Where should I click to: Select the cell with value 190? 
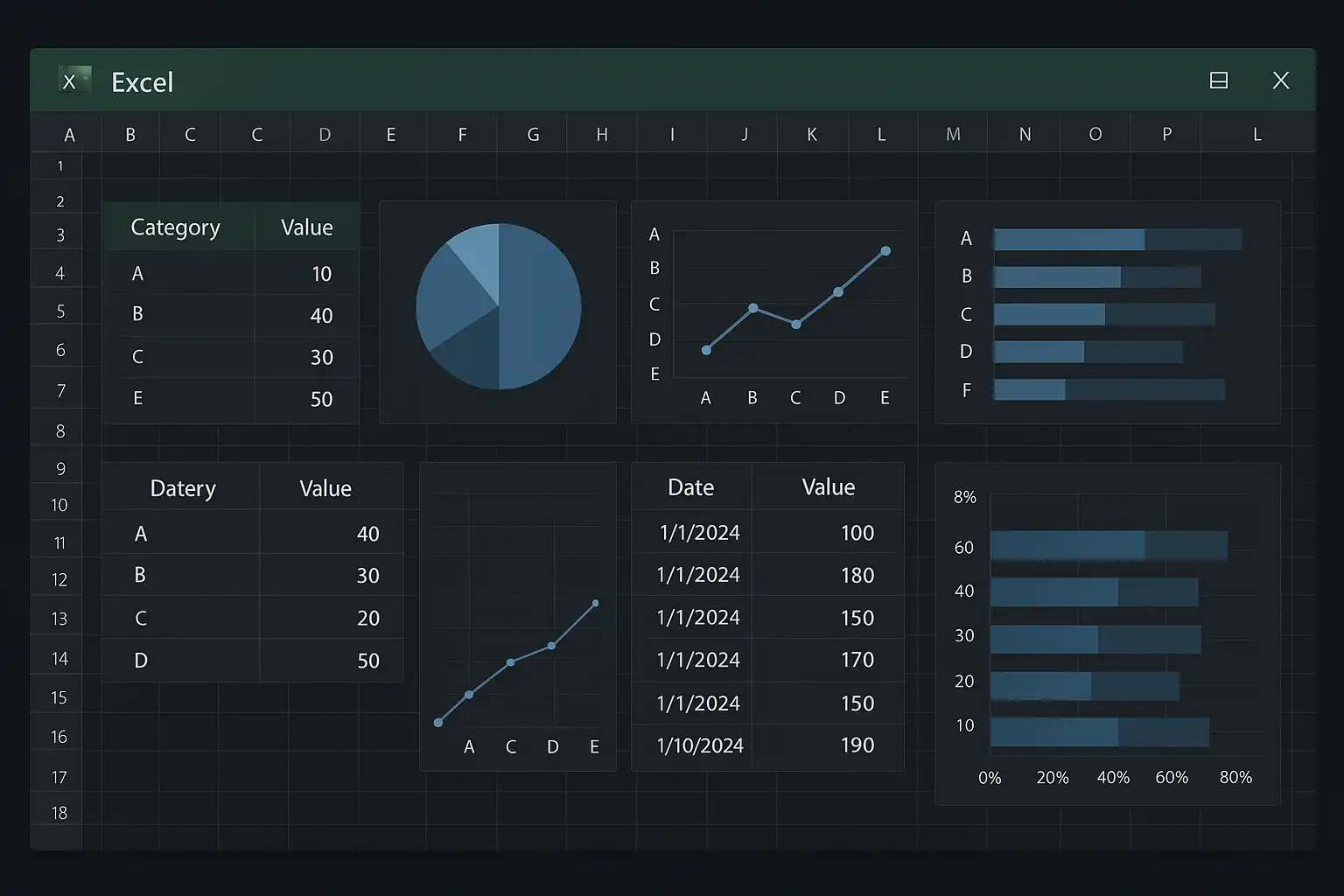click(857, 745)
